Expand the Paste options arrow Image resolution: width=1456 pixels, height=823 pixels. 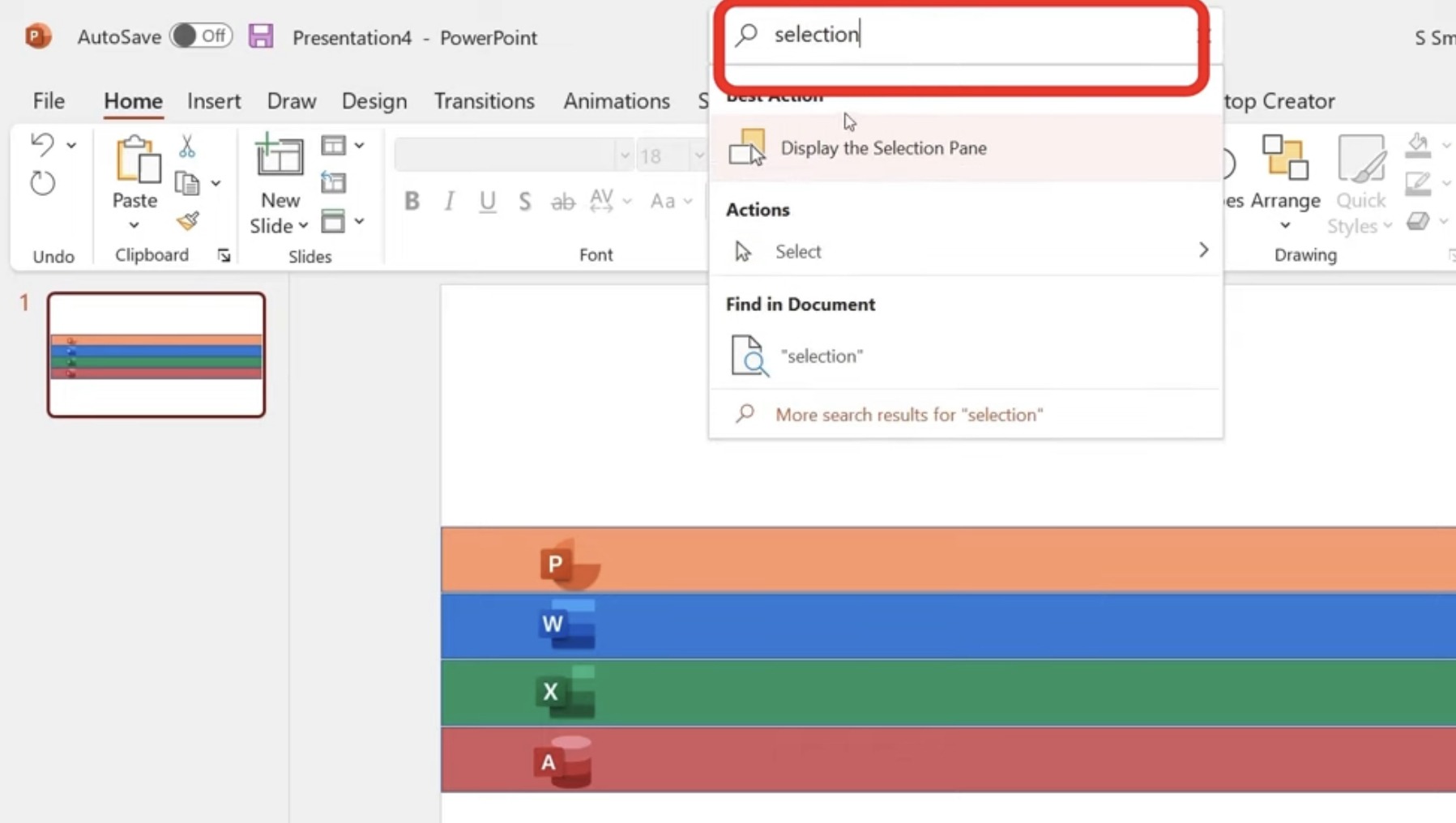tap(134, 225)
